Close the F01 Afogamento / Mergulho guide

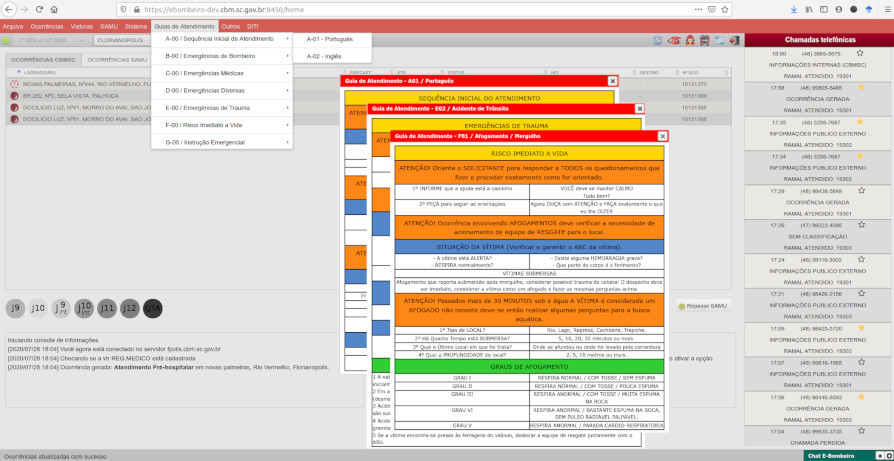pos(663,136)
